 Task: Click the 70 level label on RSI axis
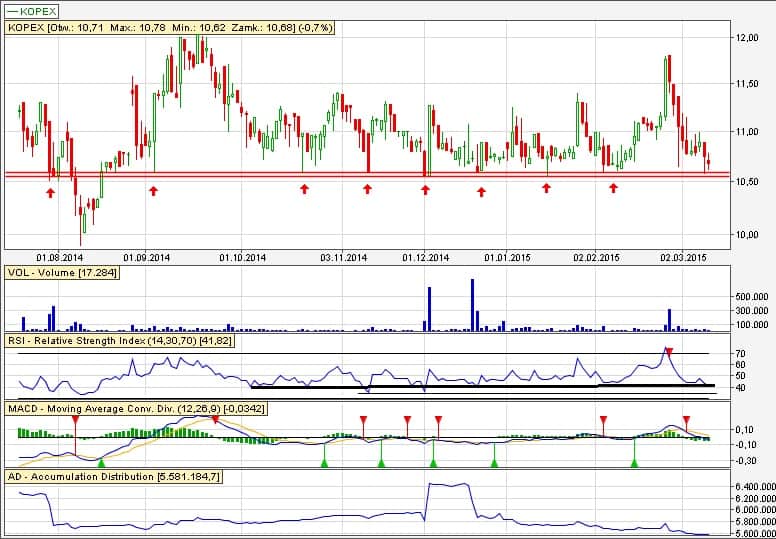pyautogui.click(x=741, y=354)
